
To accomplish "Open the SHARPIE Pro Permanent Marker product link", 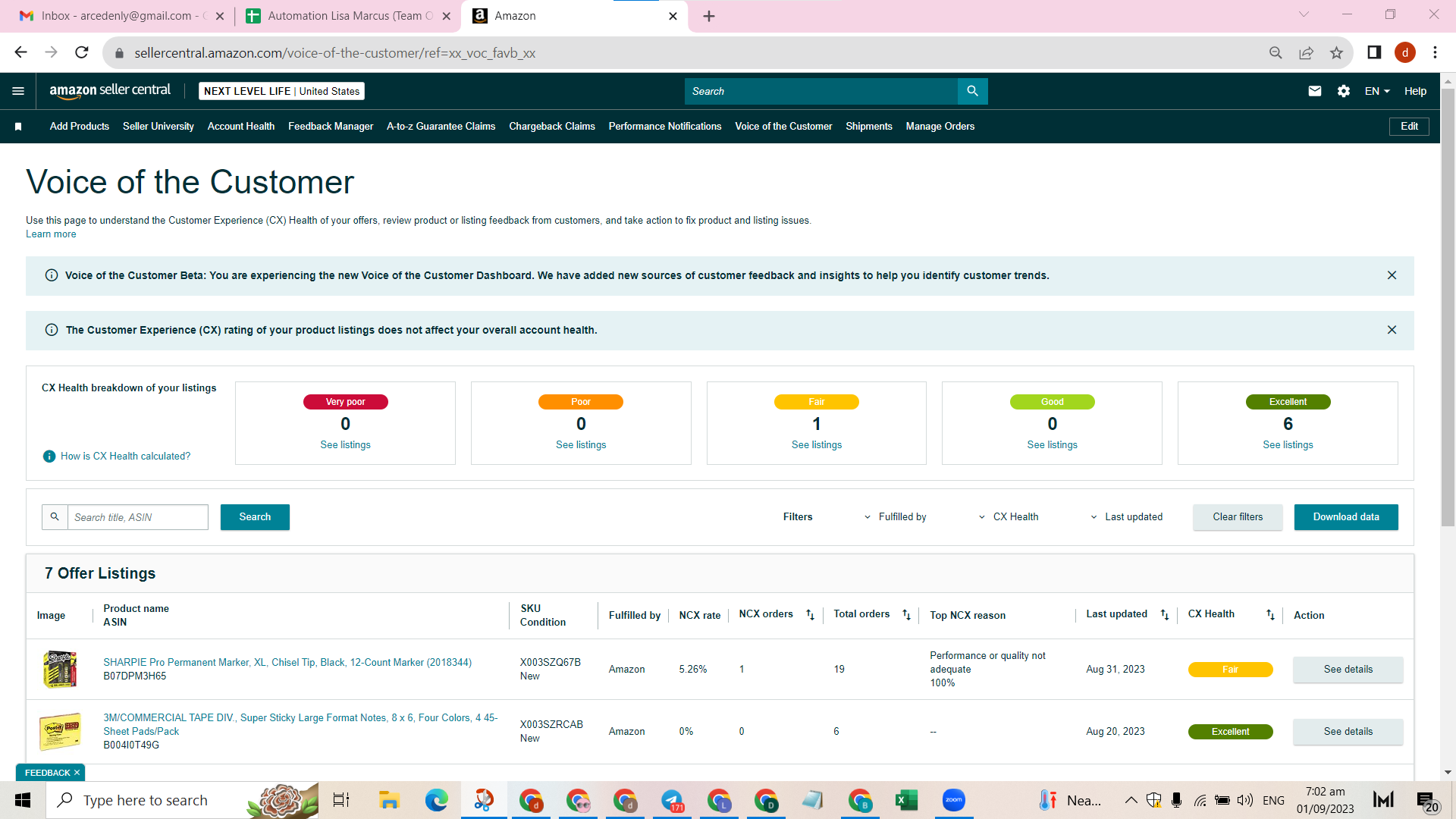I will tap(287, 663).
